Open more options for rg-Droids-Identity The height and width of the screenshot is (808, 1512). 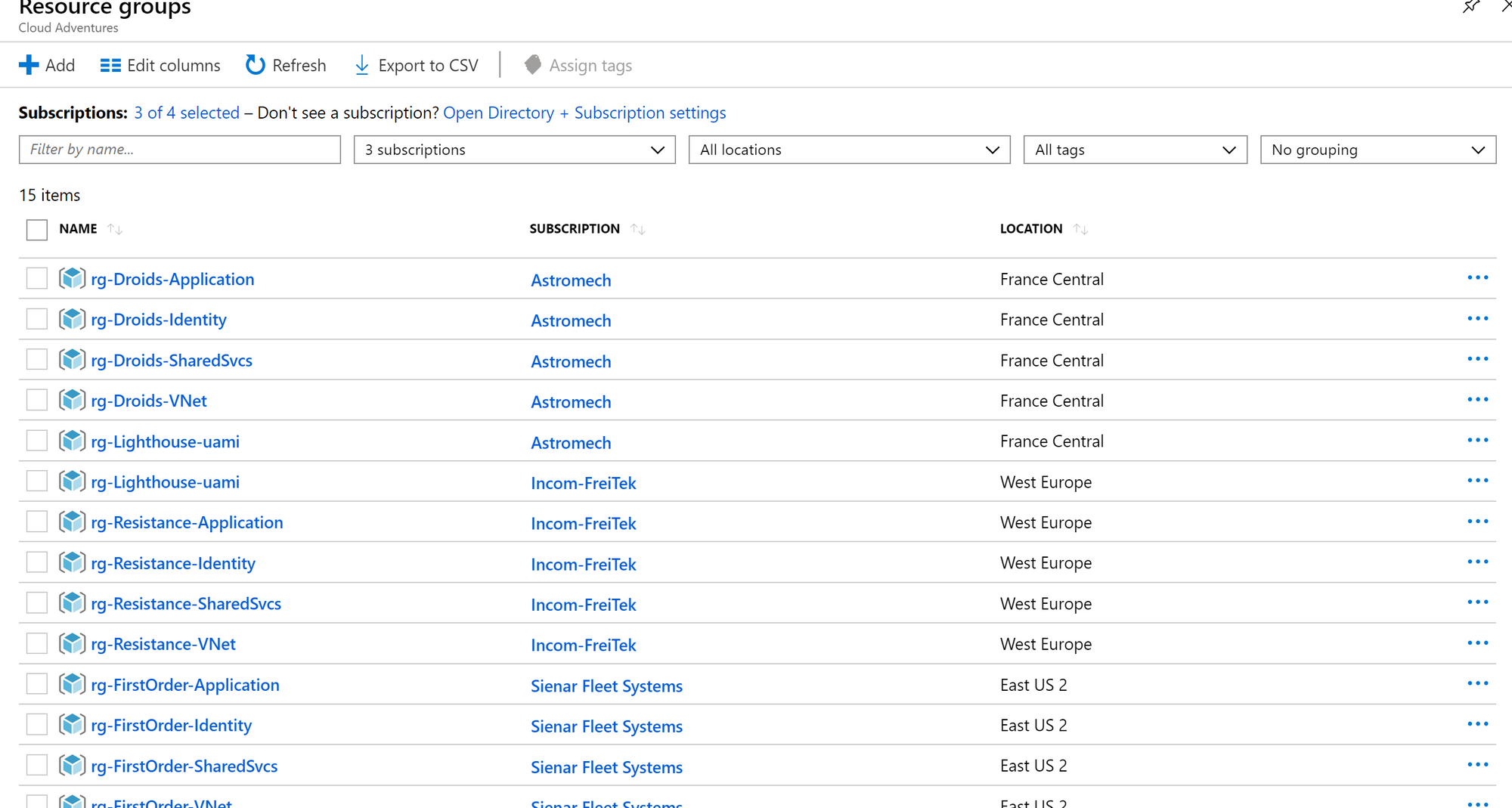[x=1477, y=319]
